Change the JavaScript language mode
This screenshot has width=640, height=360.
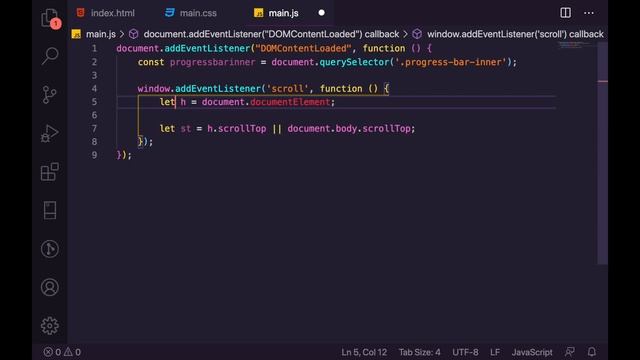(531, 352)
